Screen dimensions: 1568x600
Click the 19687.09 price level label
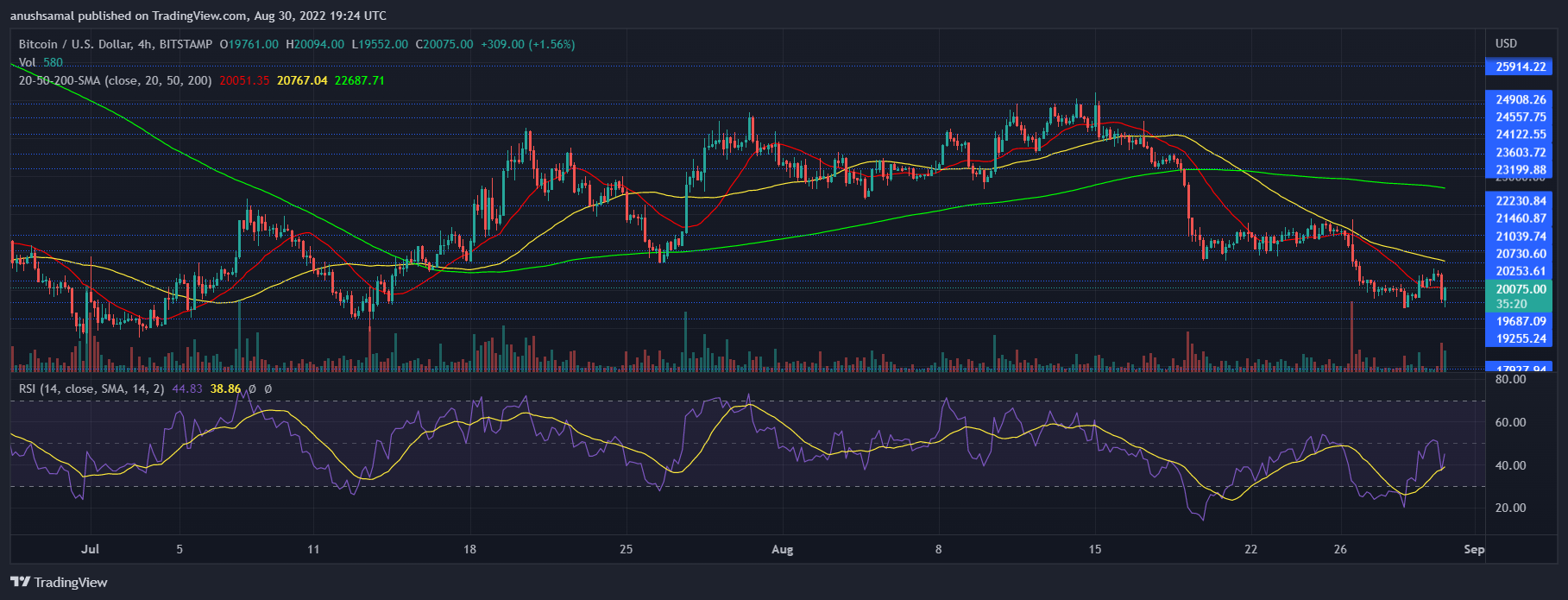(1521, 321)
